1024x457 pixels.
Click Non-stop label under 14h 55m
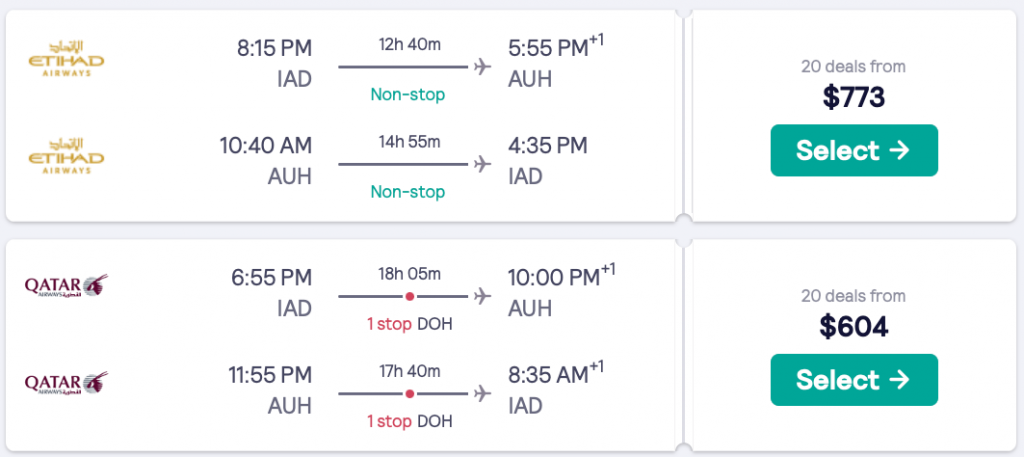408,191
